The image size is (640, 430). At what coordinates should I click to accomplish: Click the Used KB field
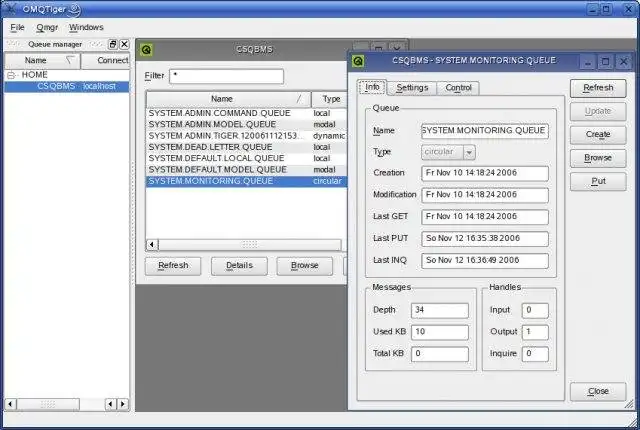[440, 332]
